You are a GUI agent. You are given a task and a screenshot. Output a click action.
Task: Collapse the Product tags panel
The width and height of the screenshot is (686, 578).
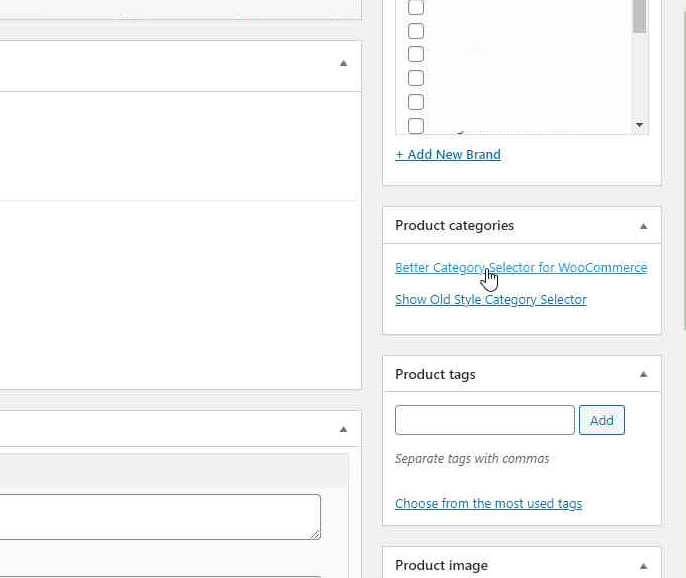[x=643, y=374]
